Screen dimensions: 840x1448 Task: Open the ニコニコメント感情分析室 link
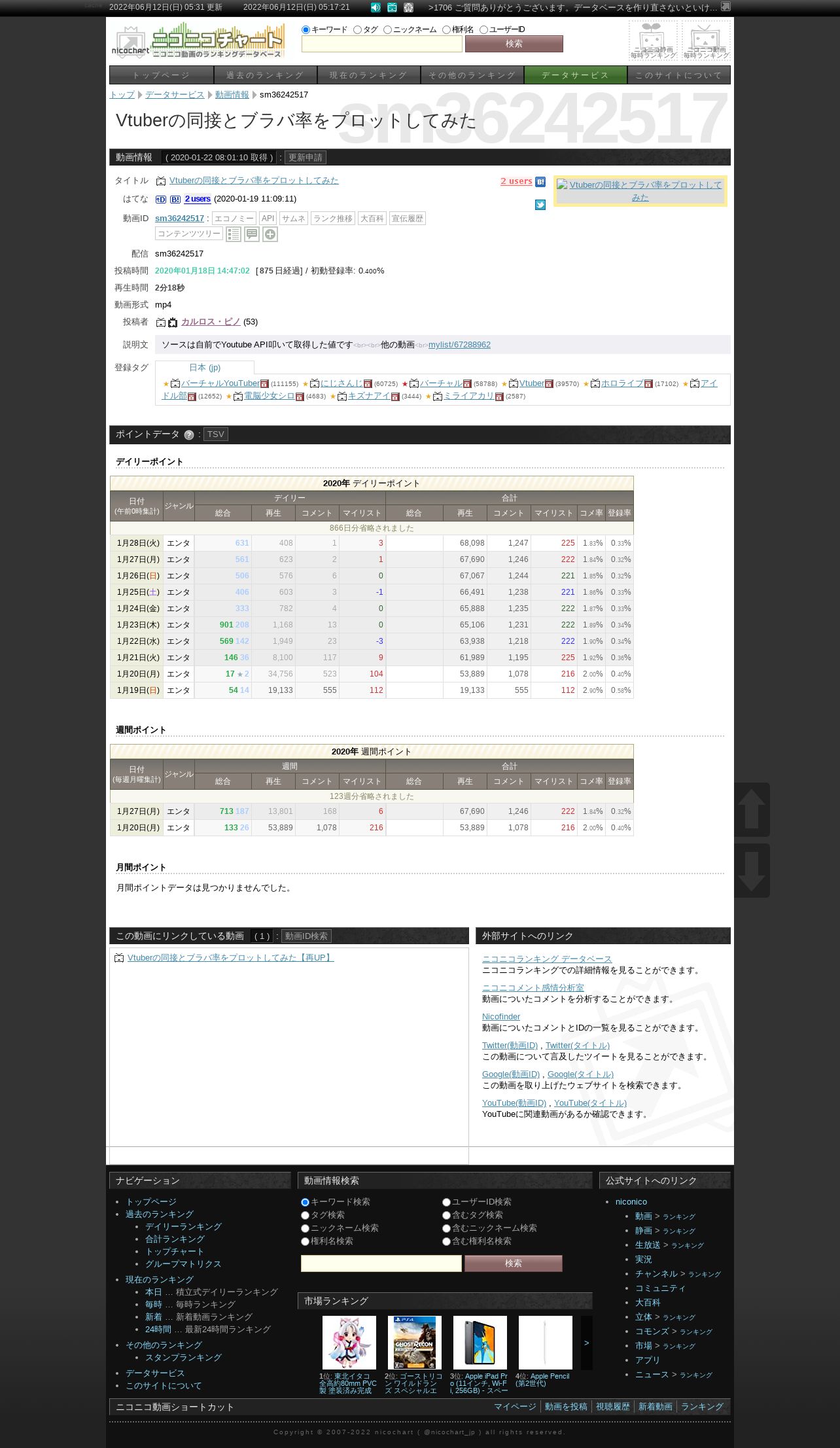533,988
